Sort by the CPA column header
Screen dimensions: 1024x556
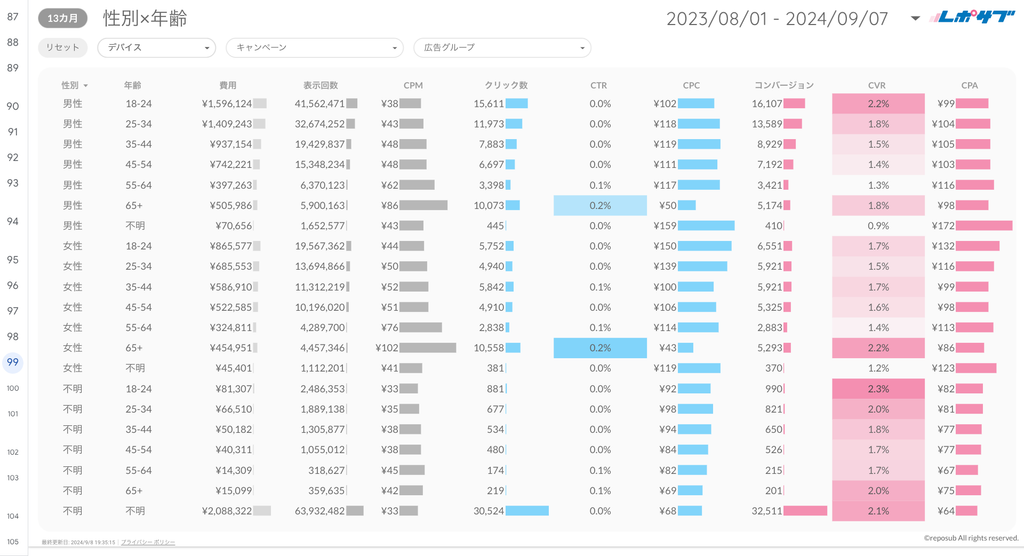point(970,85)
